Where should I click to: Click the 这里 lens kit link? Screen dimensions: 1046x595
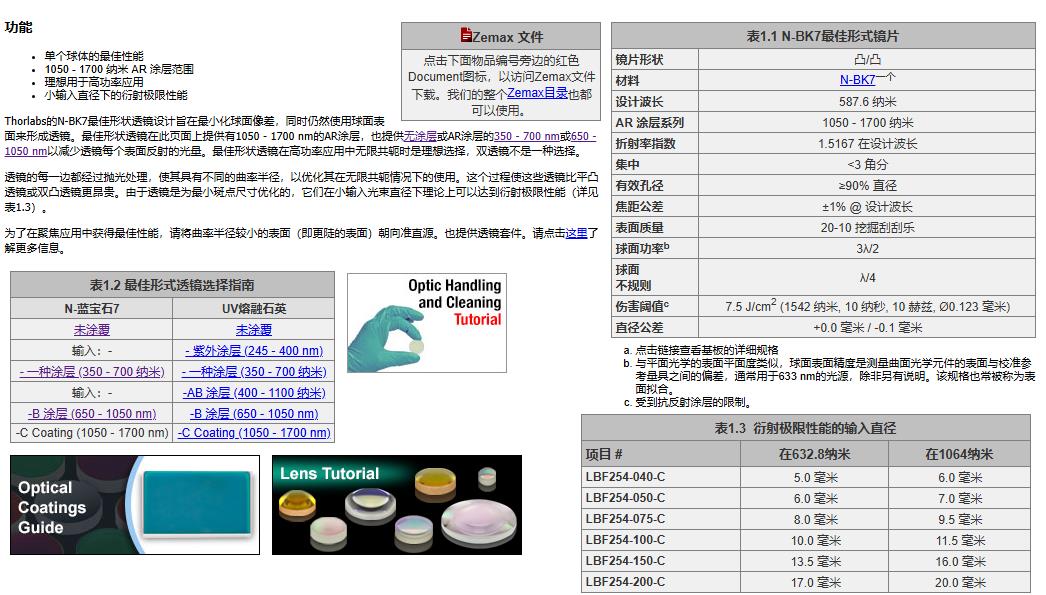576,233
